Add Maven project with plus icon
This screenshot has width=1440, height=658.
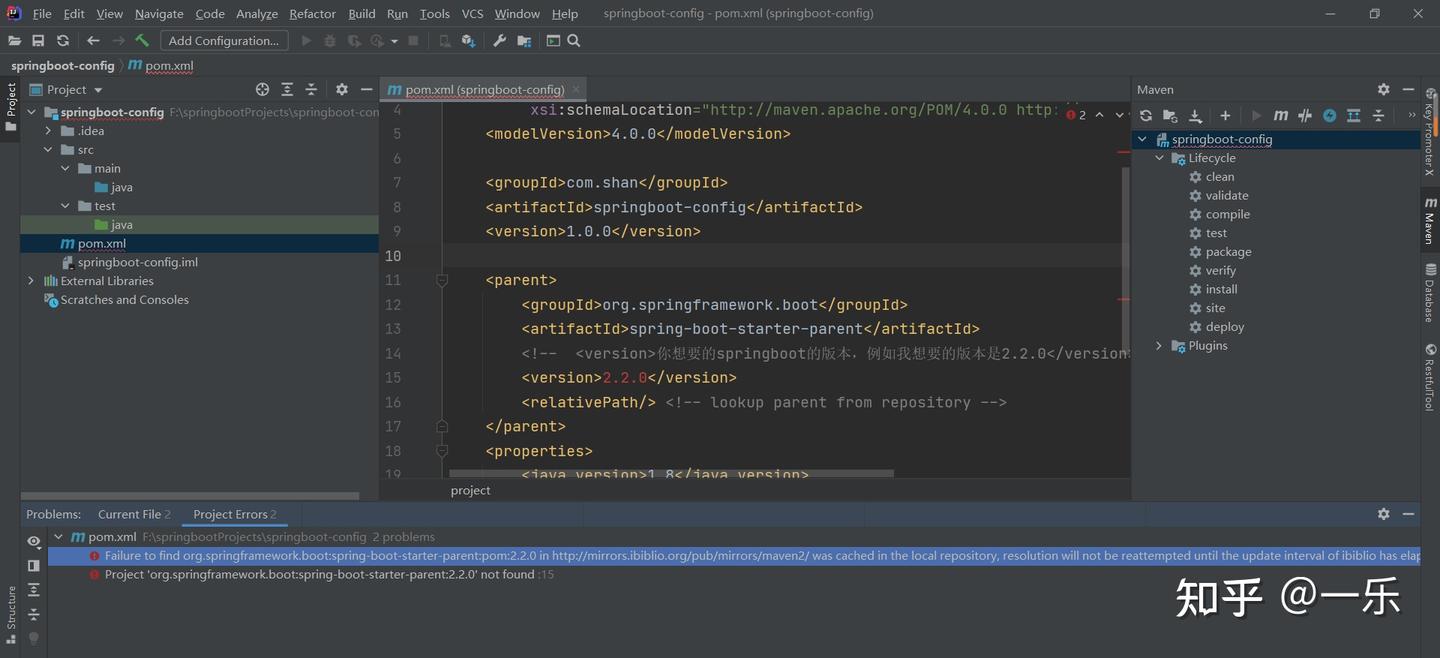coord(1225,116)
